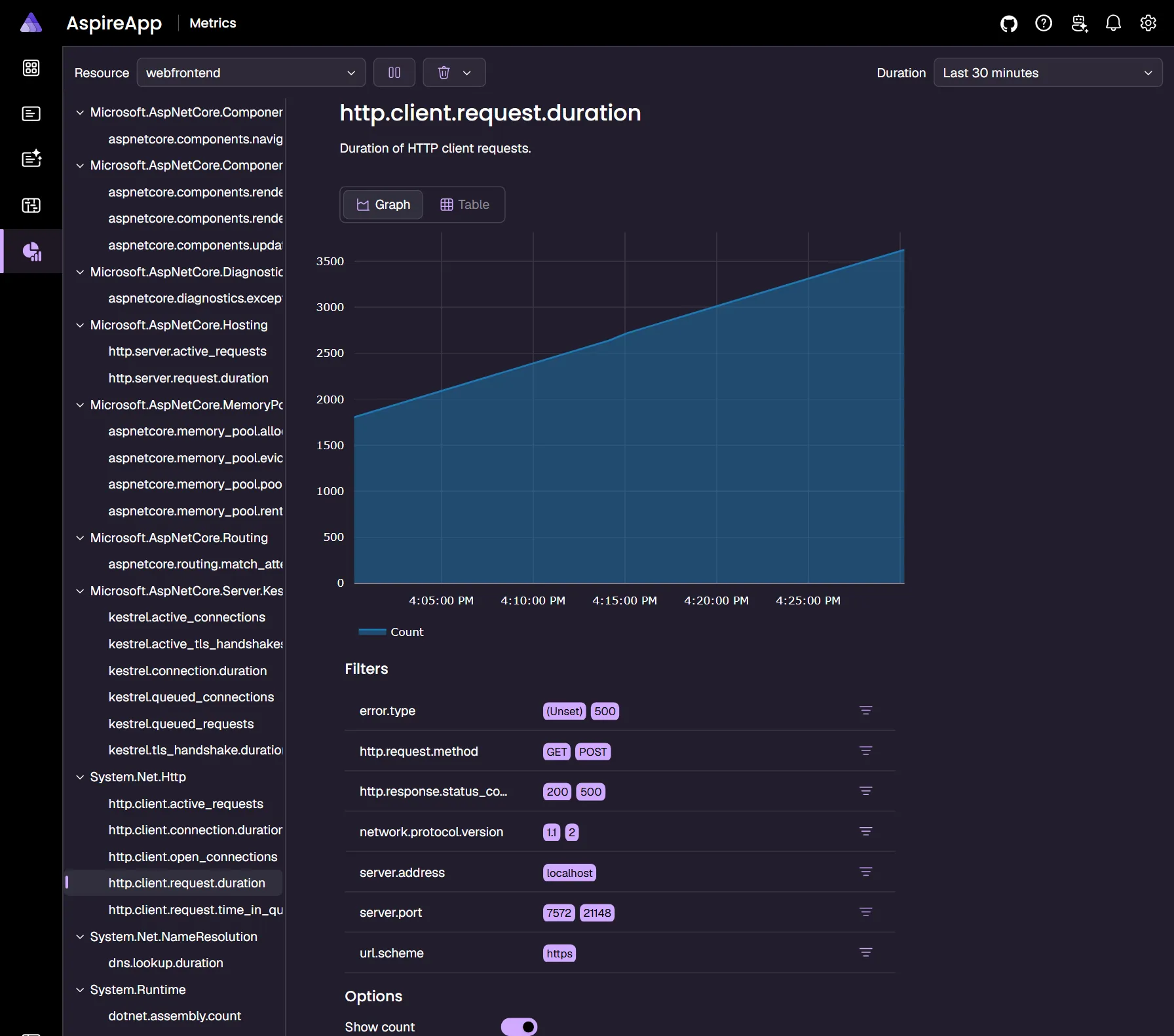
Task: Click the 21148 server port tag
Action: coord(597,913)
